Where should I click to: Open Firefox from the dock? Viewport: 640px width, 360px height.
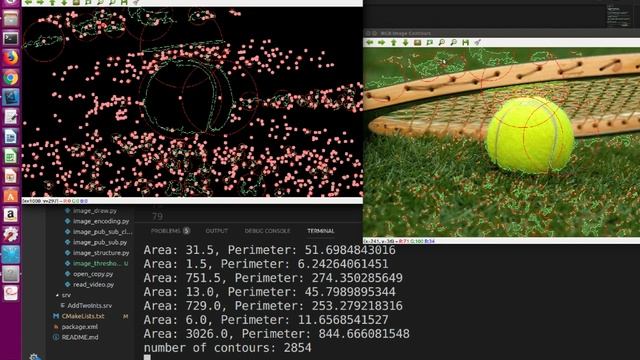coord(11,58)
